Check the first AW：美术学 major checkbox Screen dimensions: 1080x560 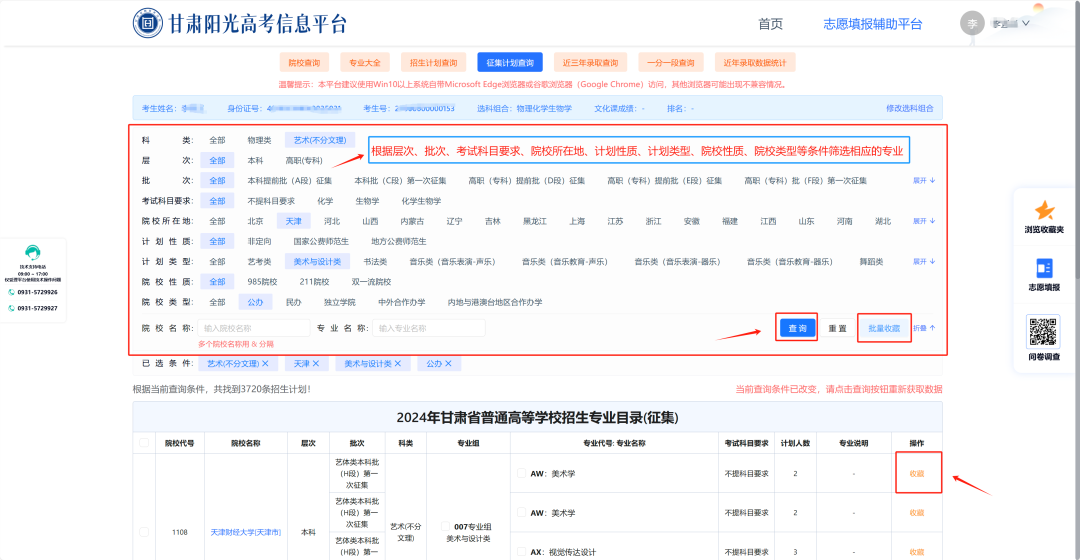[x=521, y=473]
